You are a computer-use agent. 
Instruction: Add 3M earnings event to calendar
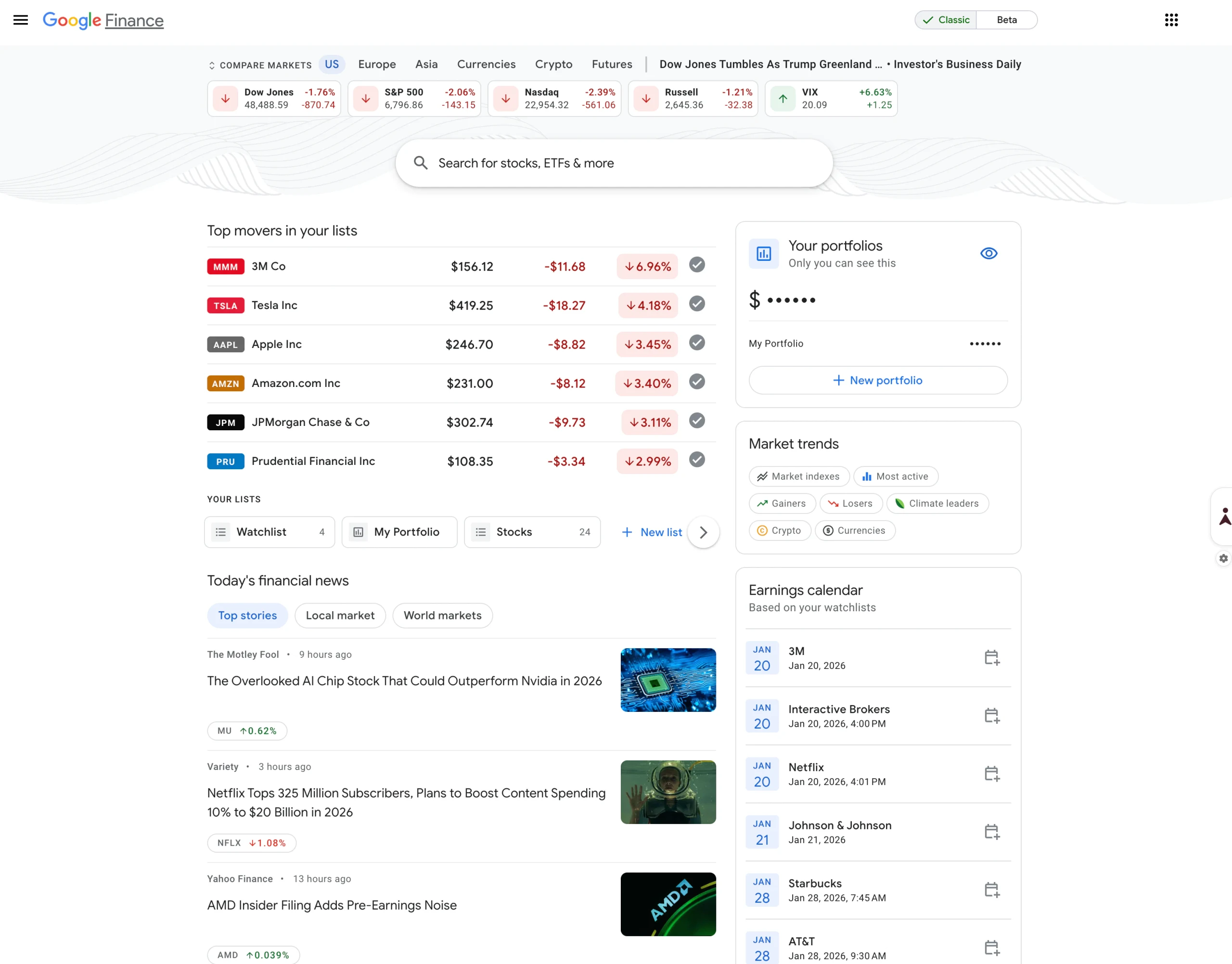(x=992, y=657)
